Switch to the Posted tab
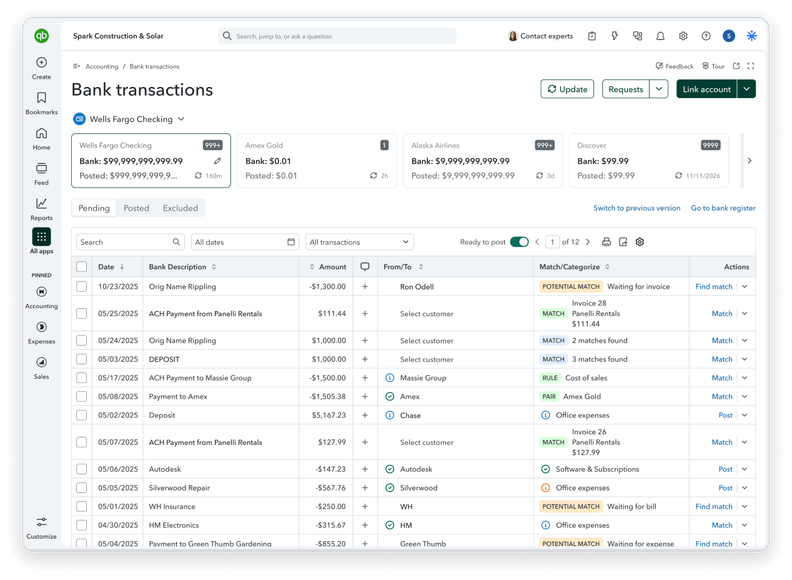The width and height of the screenshot is (792, 580). 136,208
